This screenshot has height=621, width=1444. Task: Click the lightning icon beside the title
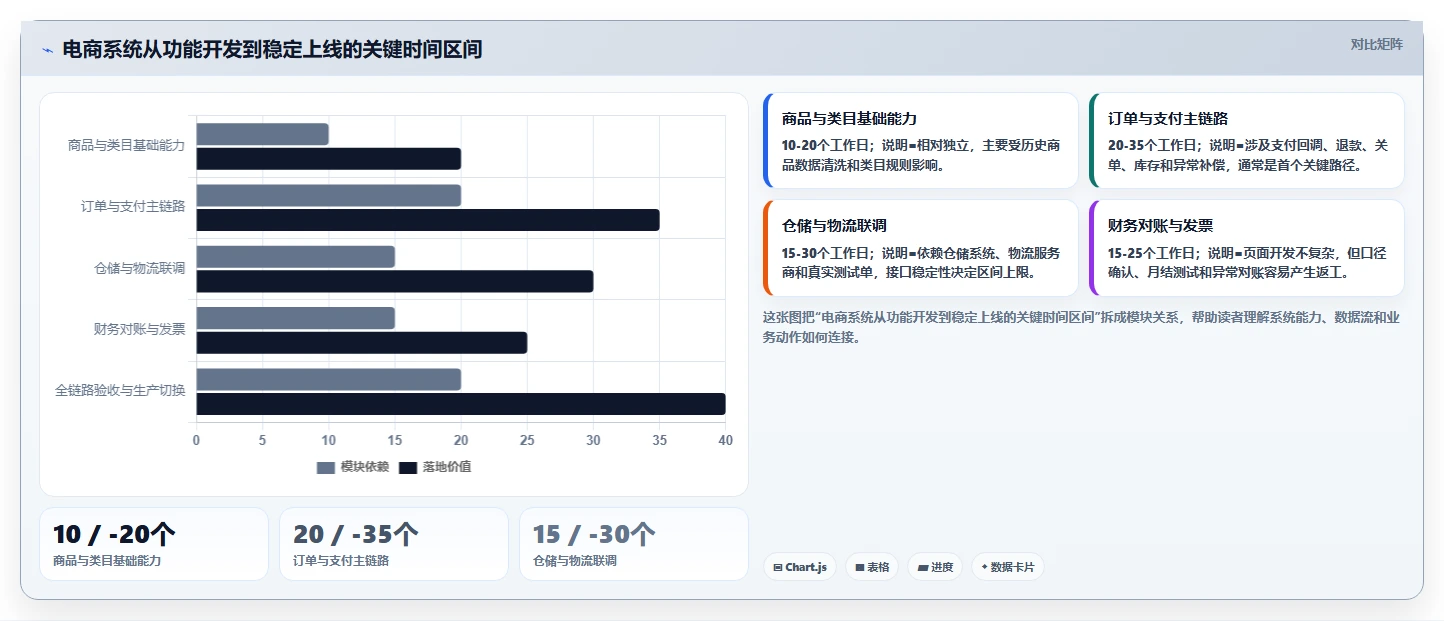click(47, 50)
